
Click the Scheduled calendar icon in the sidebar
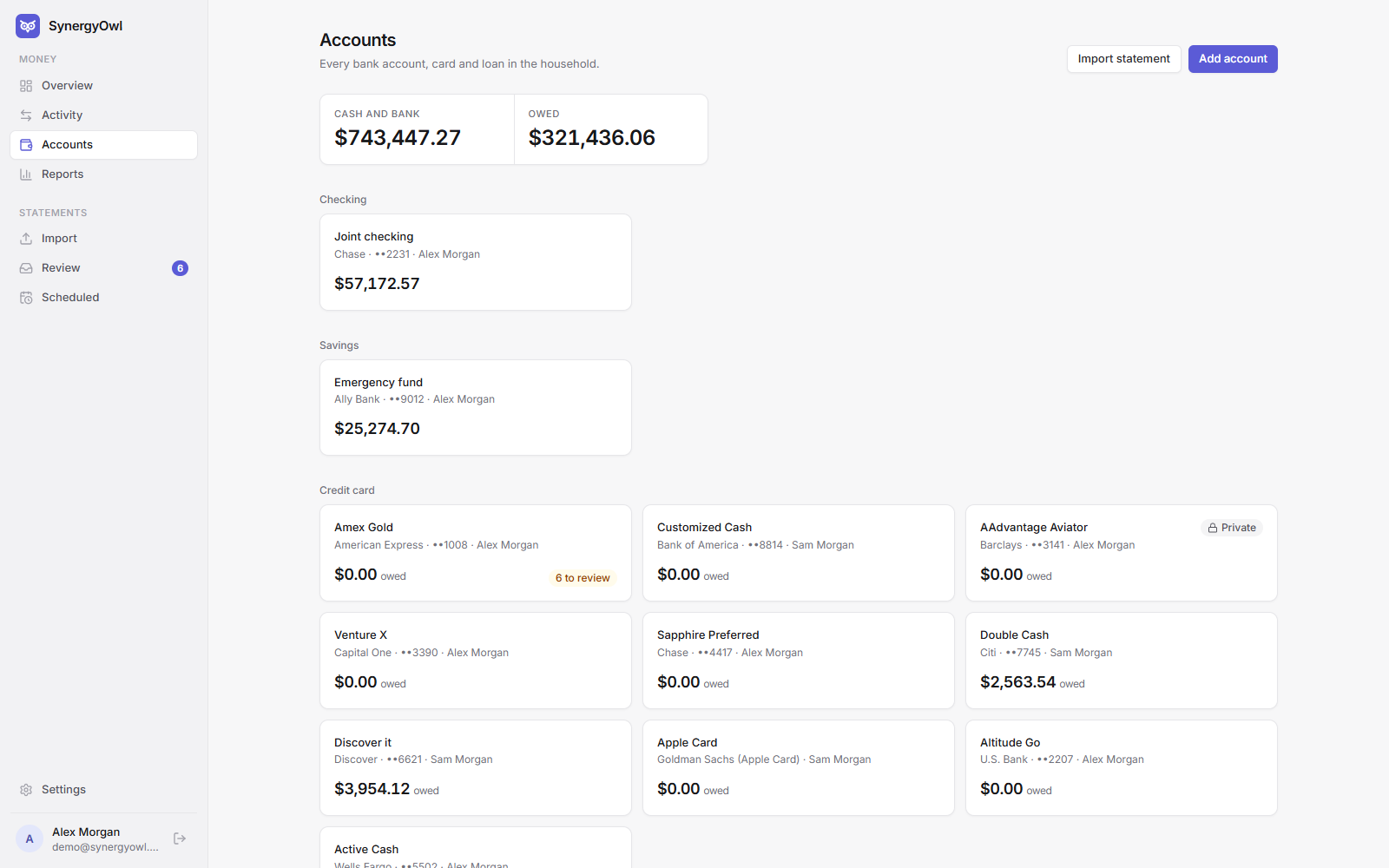click(26, 298)
